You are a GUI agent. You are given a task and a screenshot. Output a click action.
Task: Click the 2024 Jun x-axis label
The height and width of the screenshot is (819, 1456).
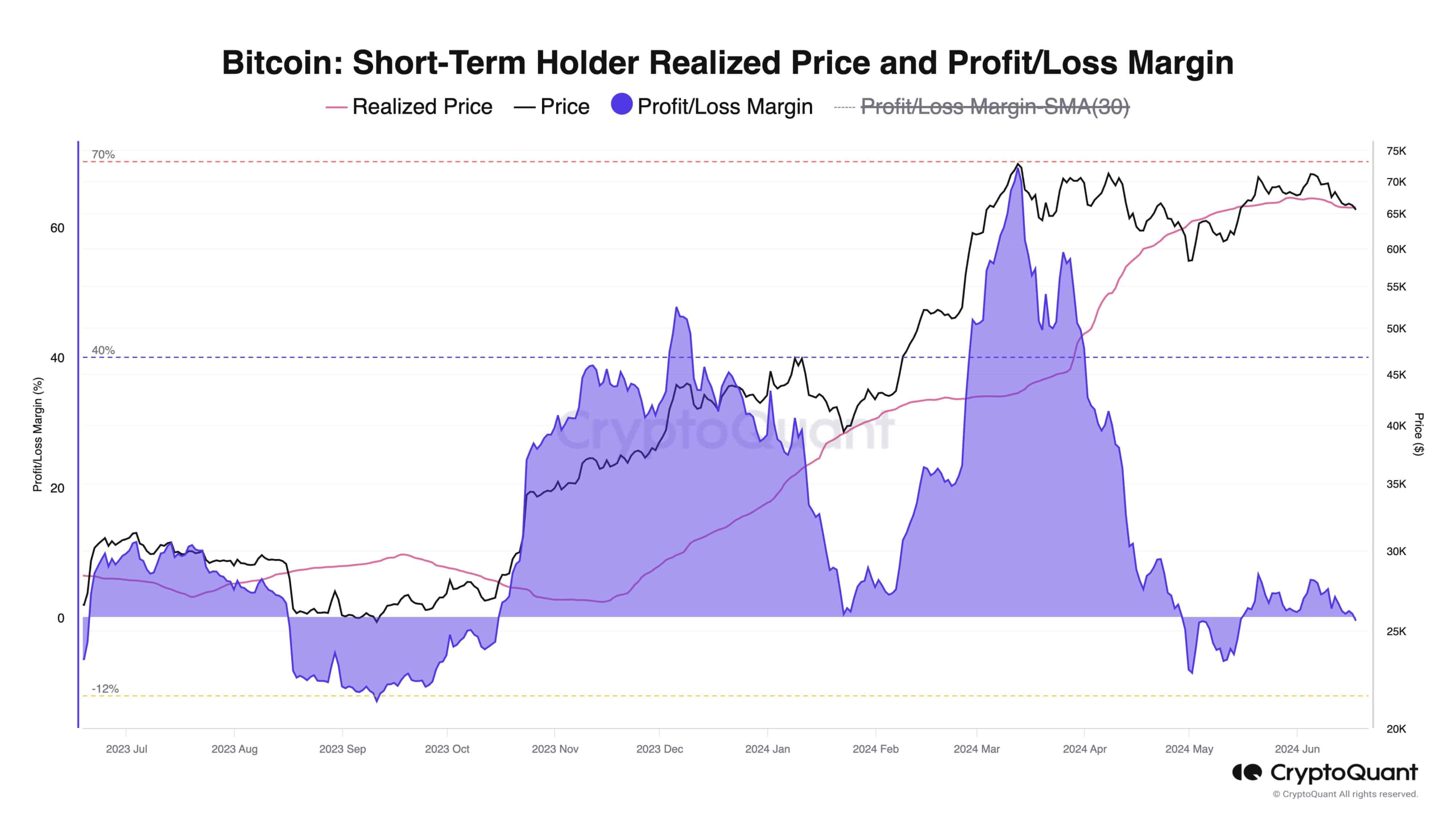click(1297, 749)
